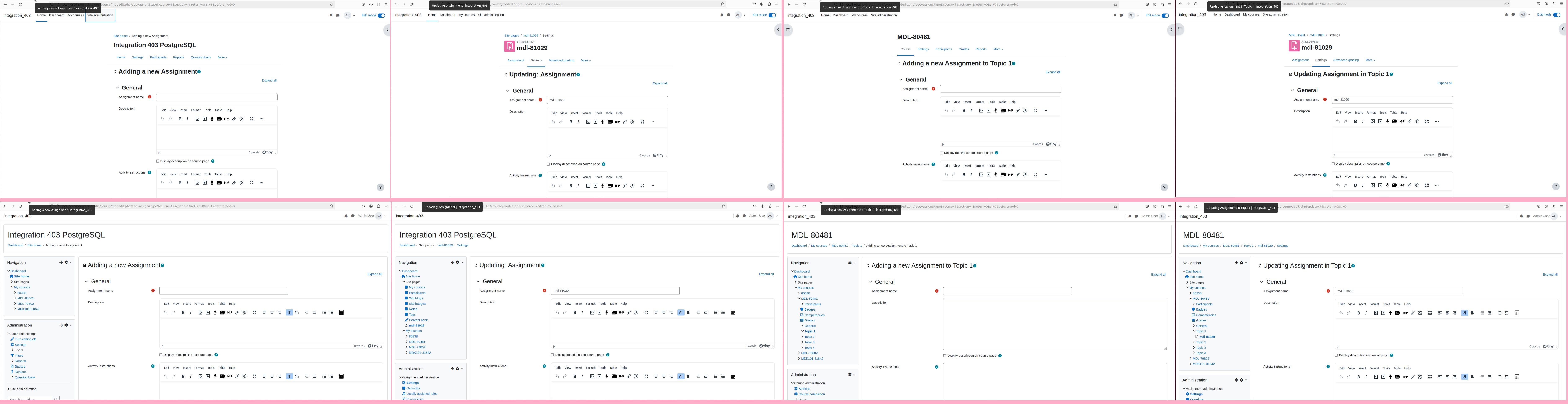Click right-to-left direction in Description, Admin-User 'Updating: Assignment' window
Image resolution: width=1568 pixels, height=404 pixels.
coord(689,313)
